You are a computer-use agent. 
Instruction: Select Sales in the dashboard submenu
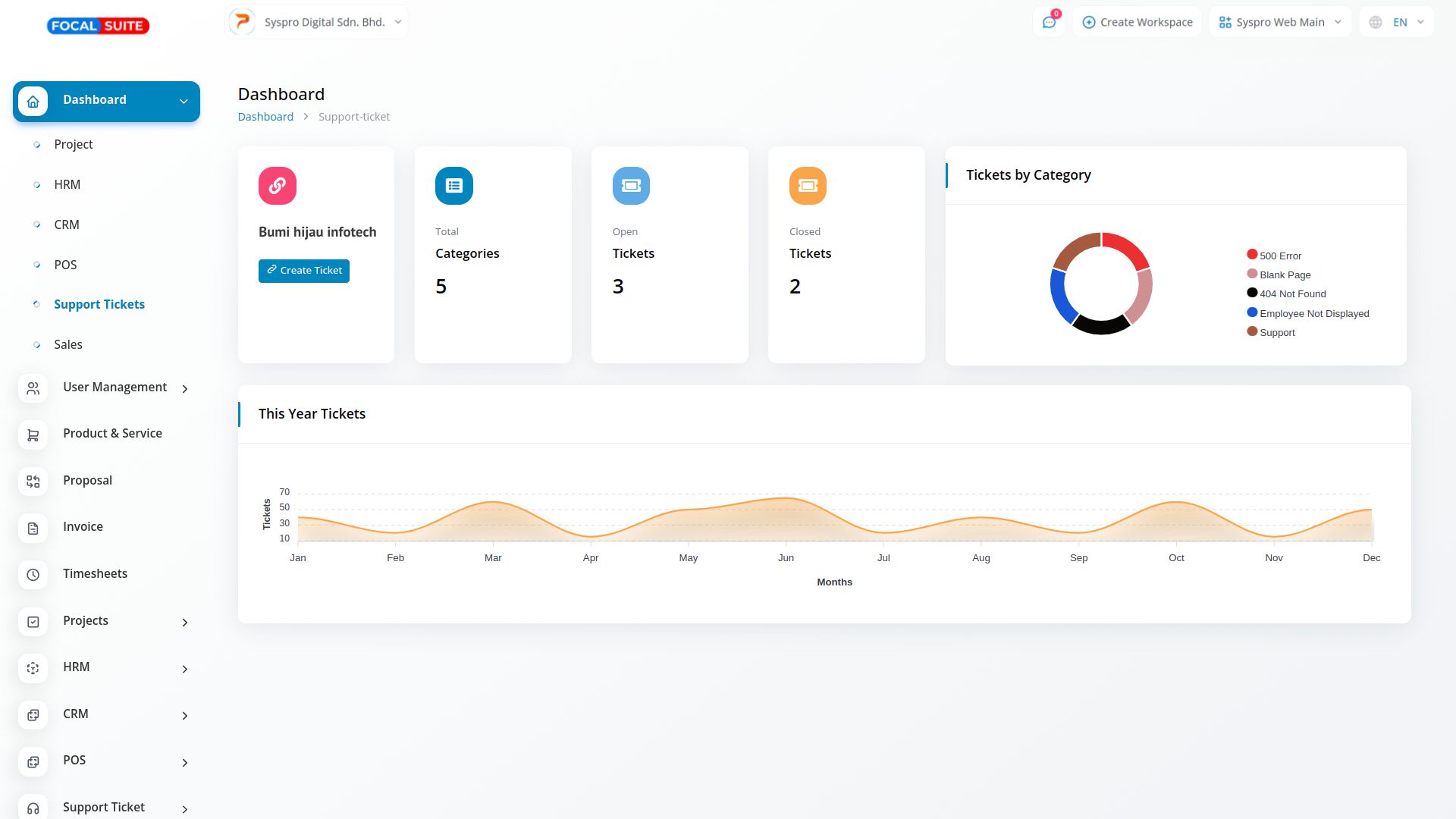[x=68, y=344]
